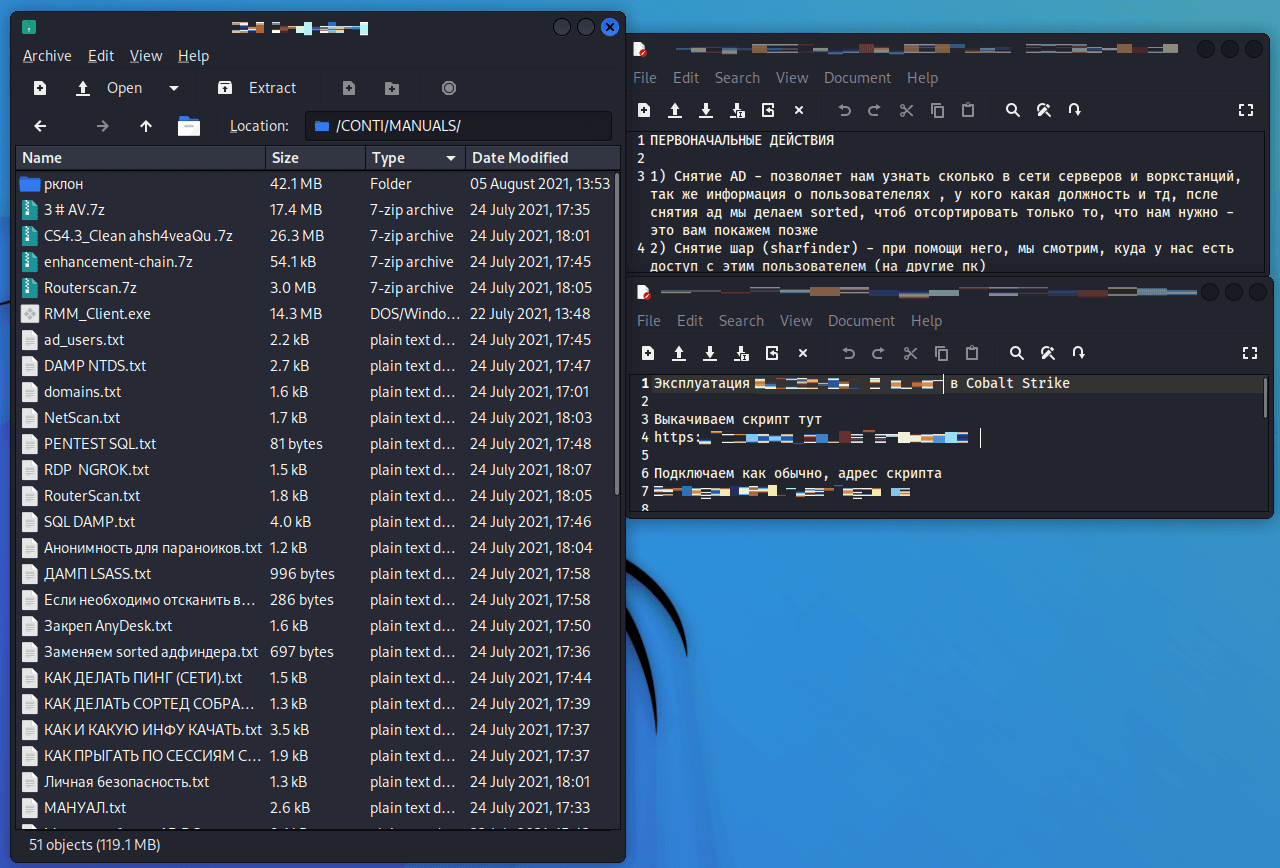Select the Routerscan.7z archive entry
Screen dimensions: 1280x868
point(90,288)
